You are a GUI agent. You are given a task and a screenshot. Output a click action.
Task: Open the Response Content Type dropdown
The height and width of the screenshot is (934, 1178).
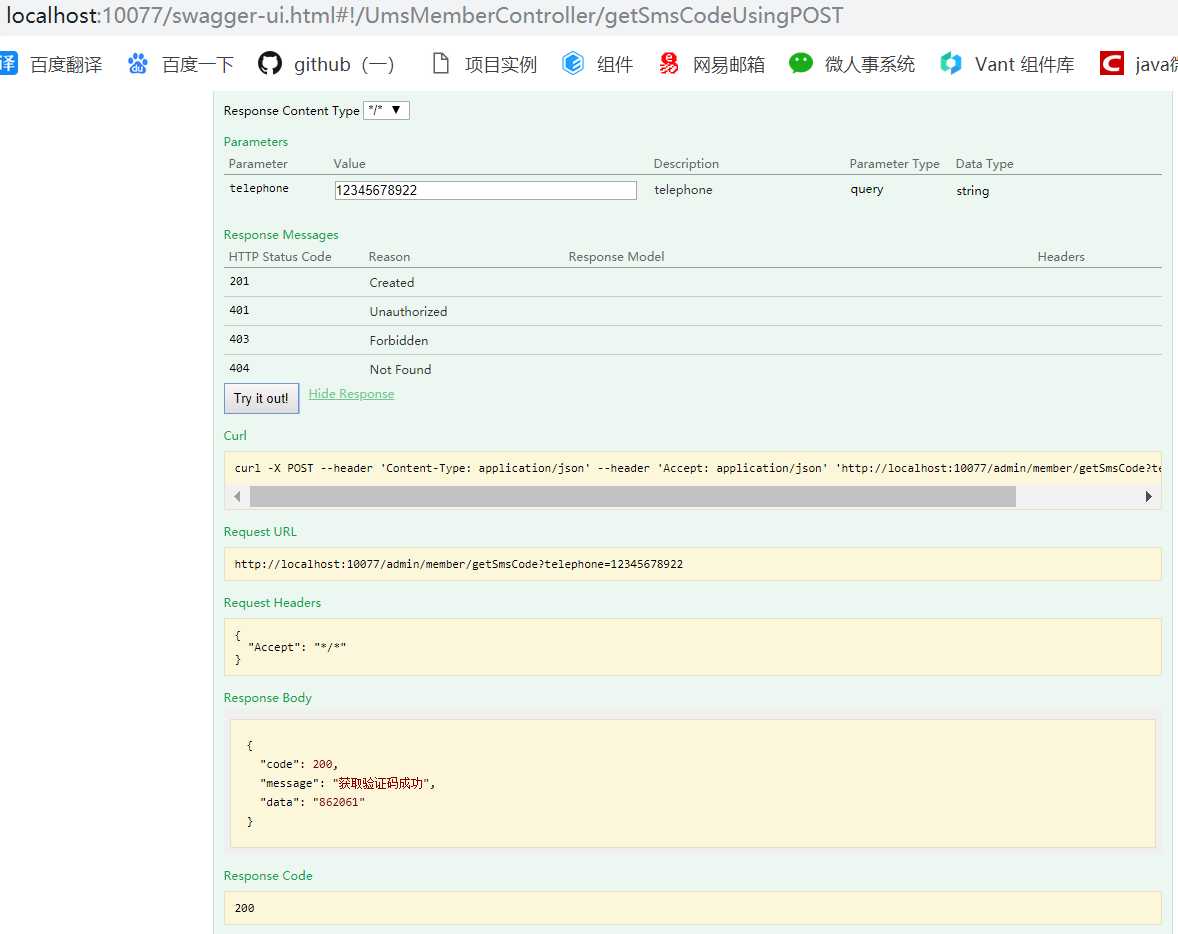pos(386,110)
